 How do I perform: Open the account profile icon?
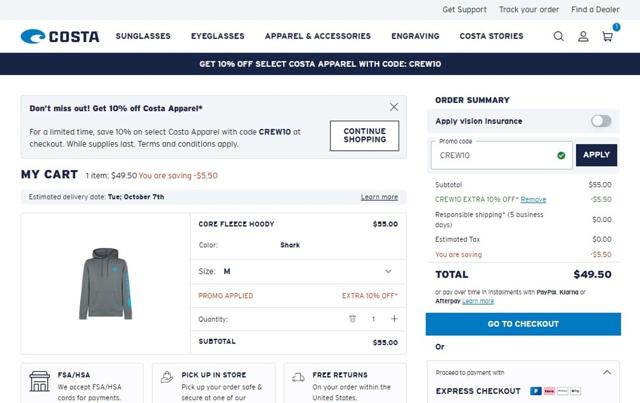click(x=583, y=37)
